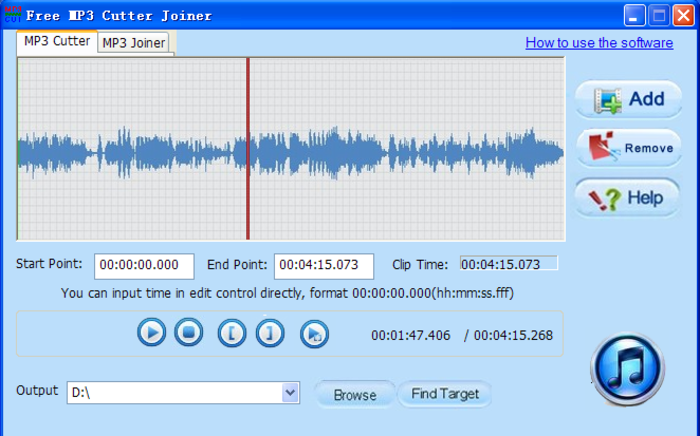Click Browse to choose output folder
The width and height of the screenshot is (700, 436).
point(355,395)
